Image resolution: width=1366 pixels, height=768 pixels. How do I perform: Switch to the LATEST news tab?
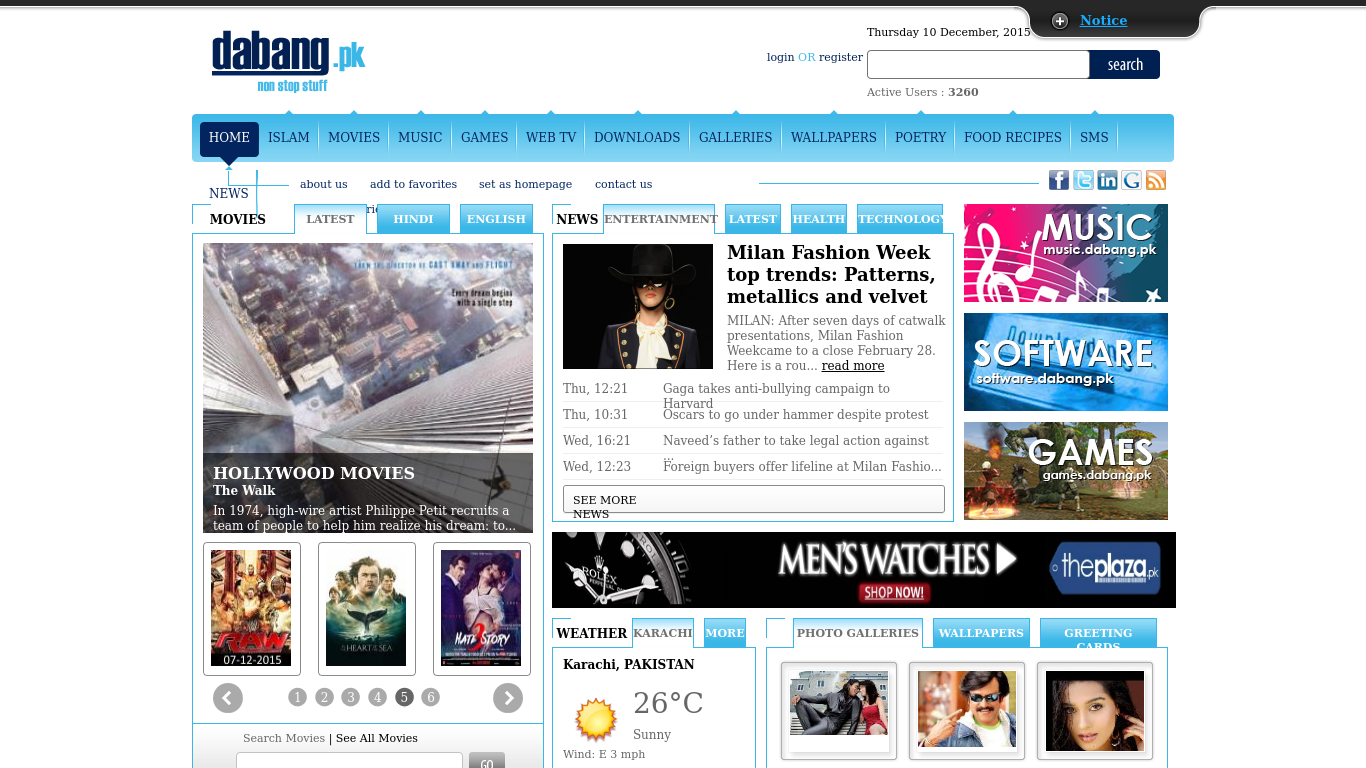point(753,219)
